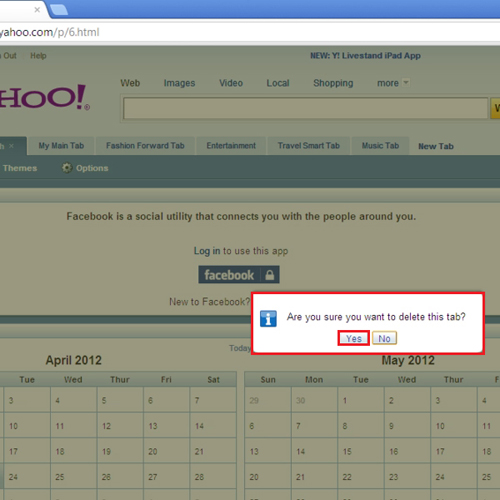Viewport: 500px width, 500px height.
Task: Select May 14 in the calendar
Action: 314,450
